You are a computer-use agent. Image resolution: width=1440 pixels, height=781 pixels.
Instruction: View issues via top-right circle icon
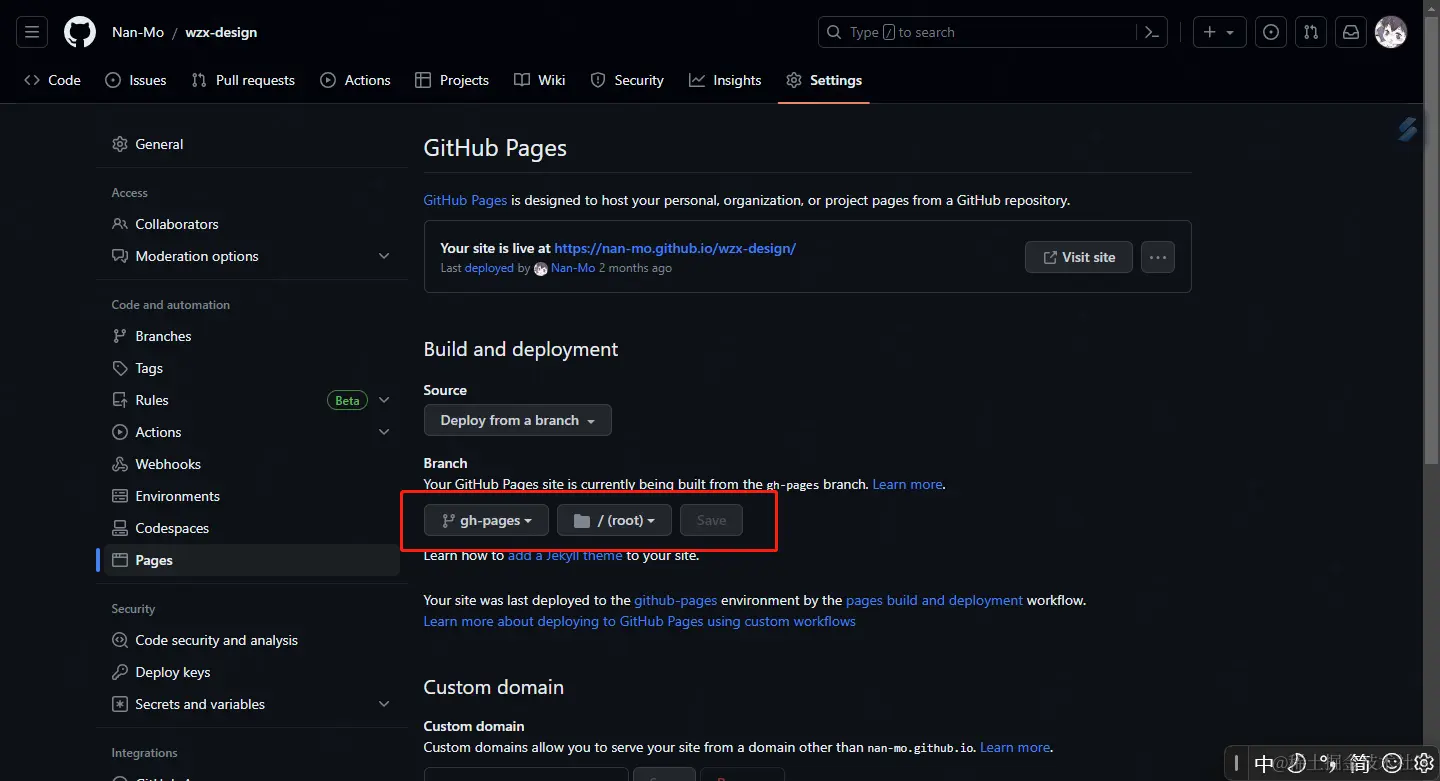click(1270, 32)
